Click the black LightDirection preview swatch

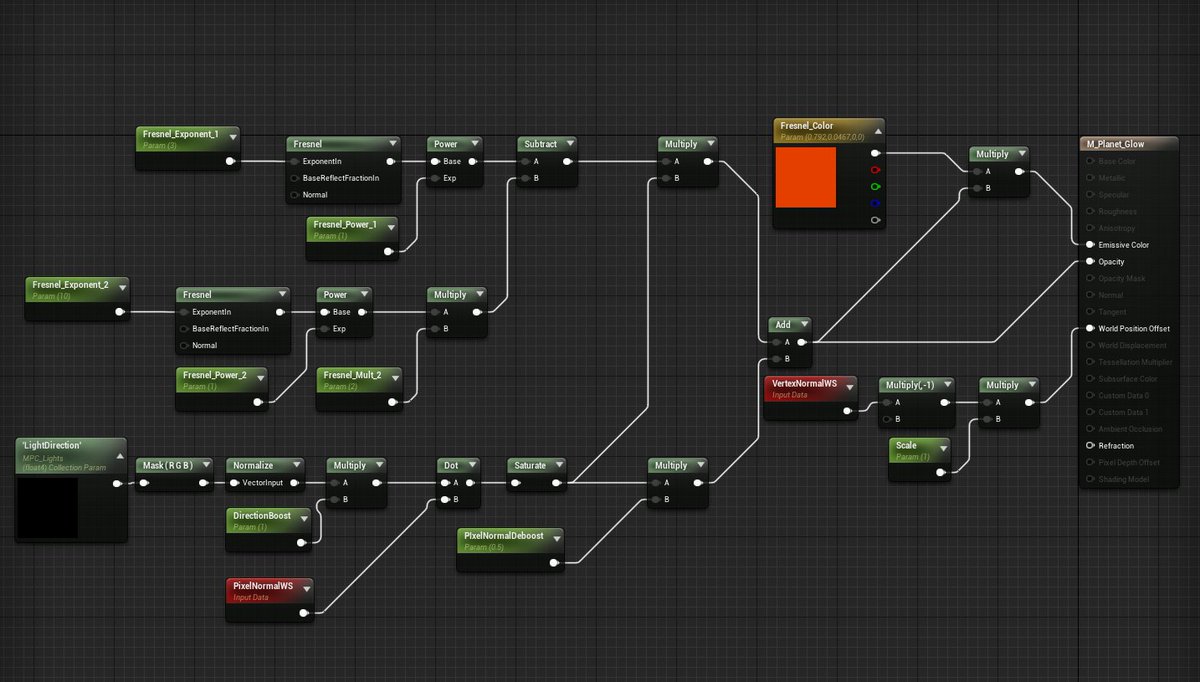[48, 507]
